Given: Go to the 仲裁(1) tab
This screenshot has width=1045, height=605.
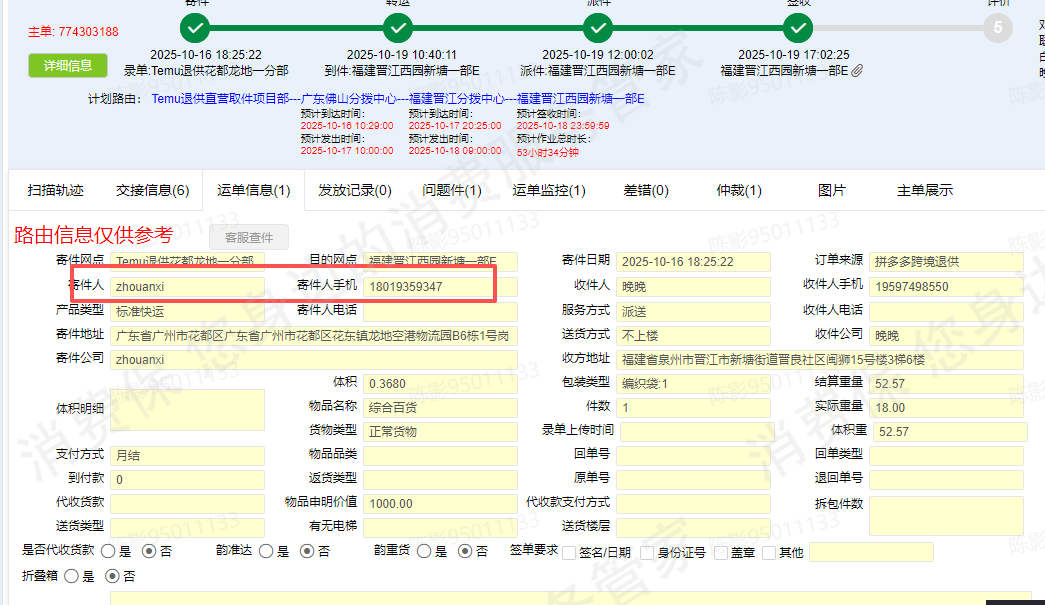Looking at the screenshot, I should point(739,190).
